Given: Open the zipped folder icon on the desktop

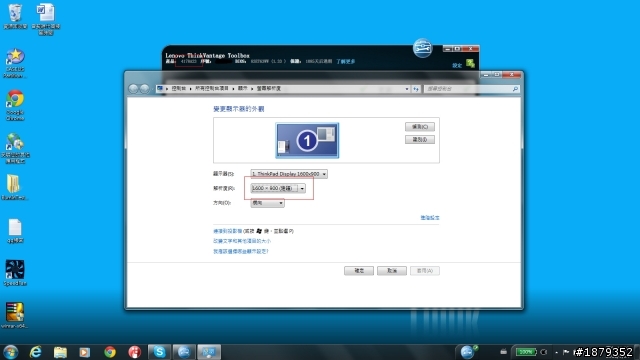Looking at the screenshot, I should pyautogui.click(x=14, y=187).
